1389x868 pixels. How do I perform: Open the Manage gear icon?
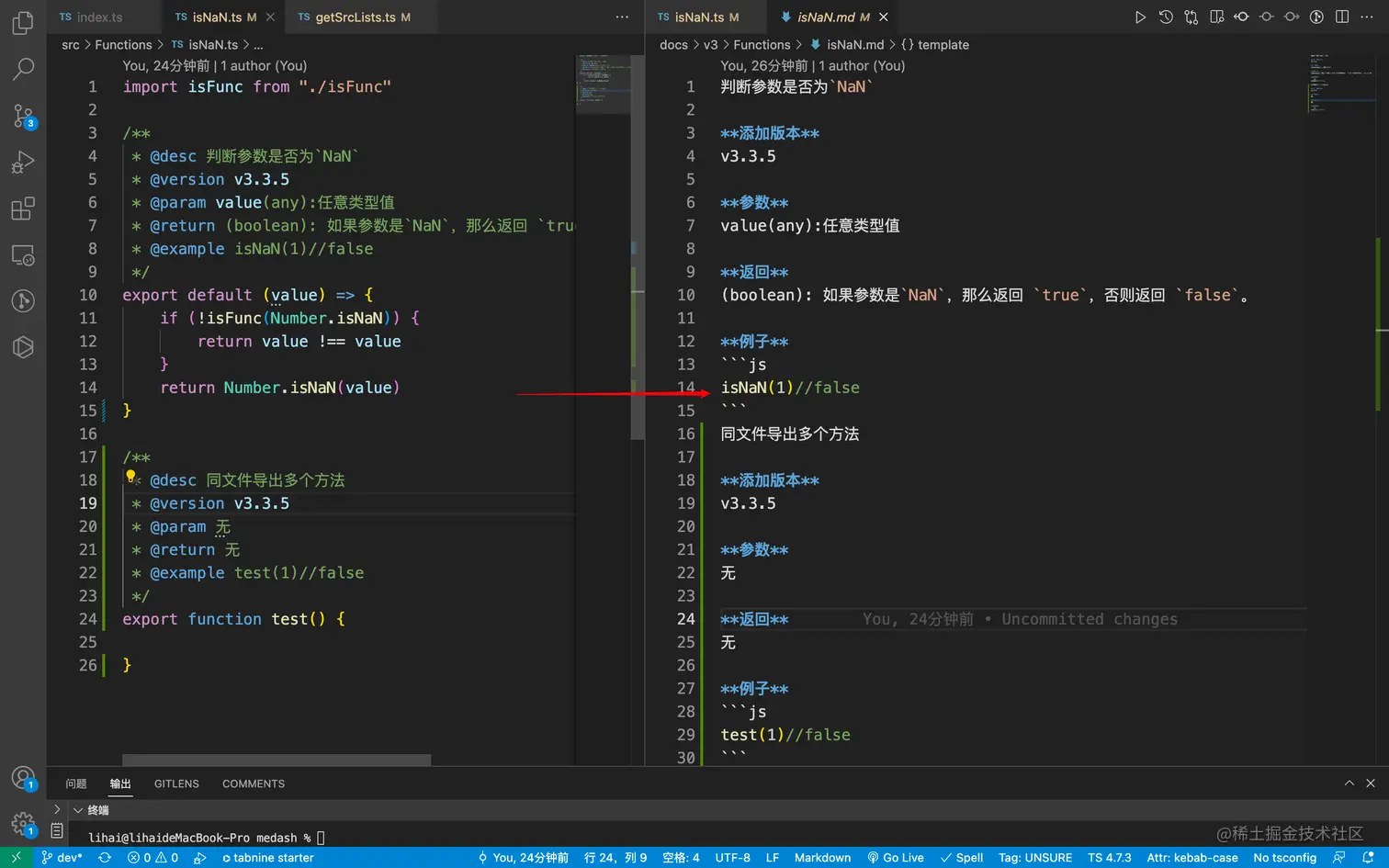23,824
